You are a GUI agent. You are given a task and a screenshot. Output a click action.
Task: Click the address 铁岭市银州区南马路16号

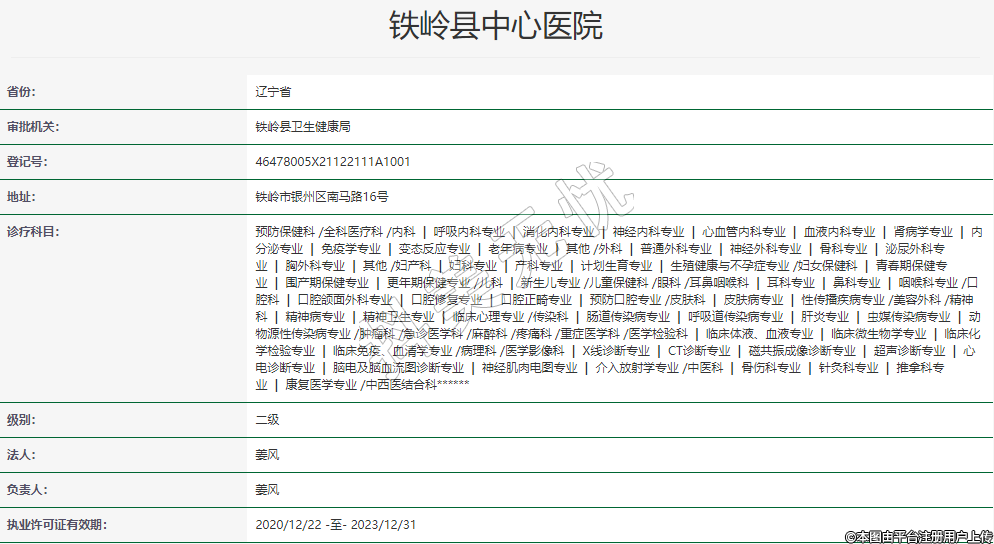coord(322,197)
